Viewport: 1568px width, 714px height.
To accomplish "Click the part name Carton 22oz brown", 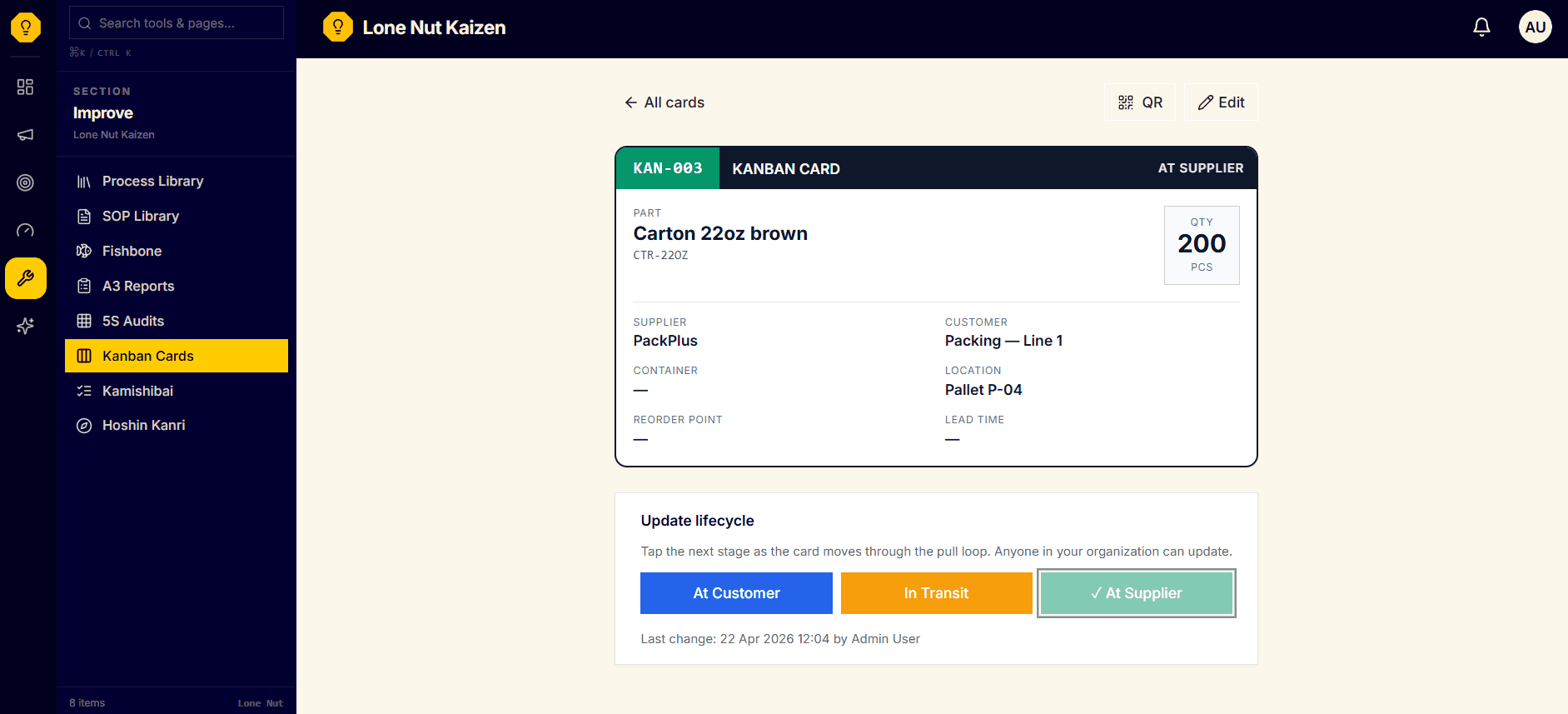I will pyautogui.click(x=720, y=233).
